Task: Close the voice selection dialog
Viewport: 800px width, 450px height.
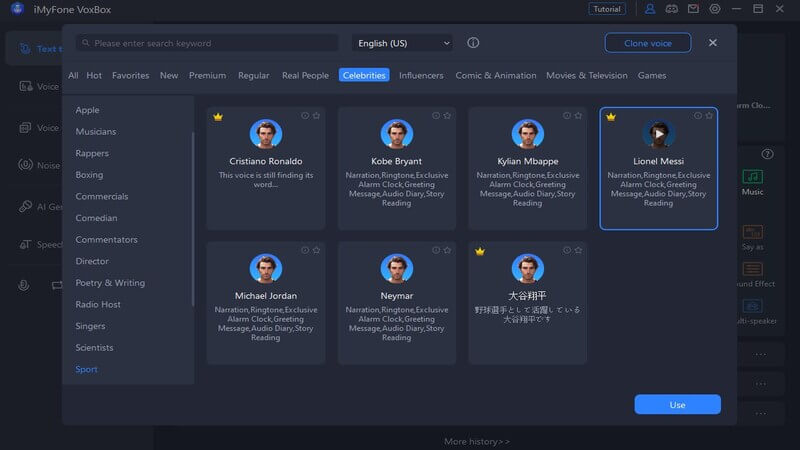Action: click(713, 43)
